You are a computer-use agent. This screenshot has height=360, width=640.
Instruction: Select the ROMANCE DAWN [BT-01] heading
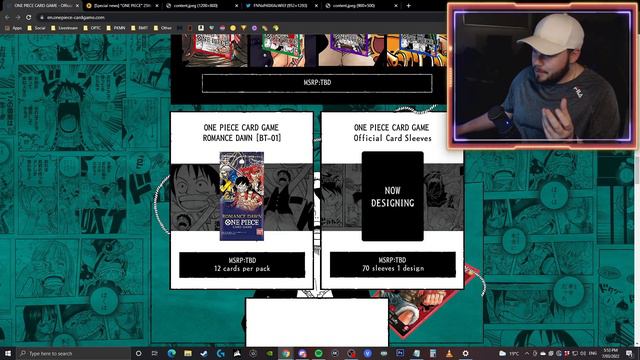click(x=242, y=138)
